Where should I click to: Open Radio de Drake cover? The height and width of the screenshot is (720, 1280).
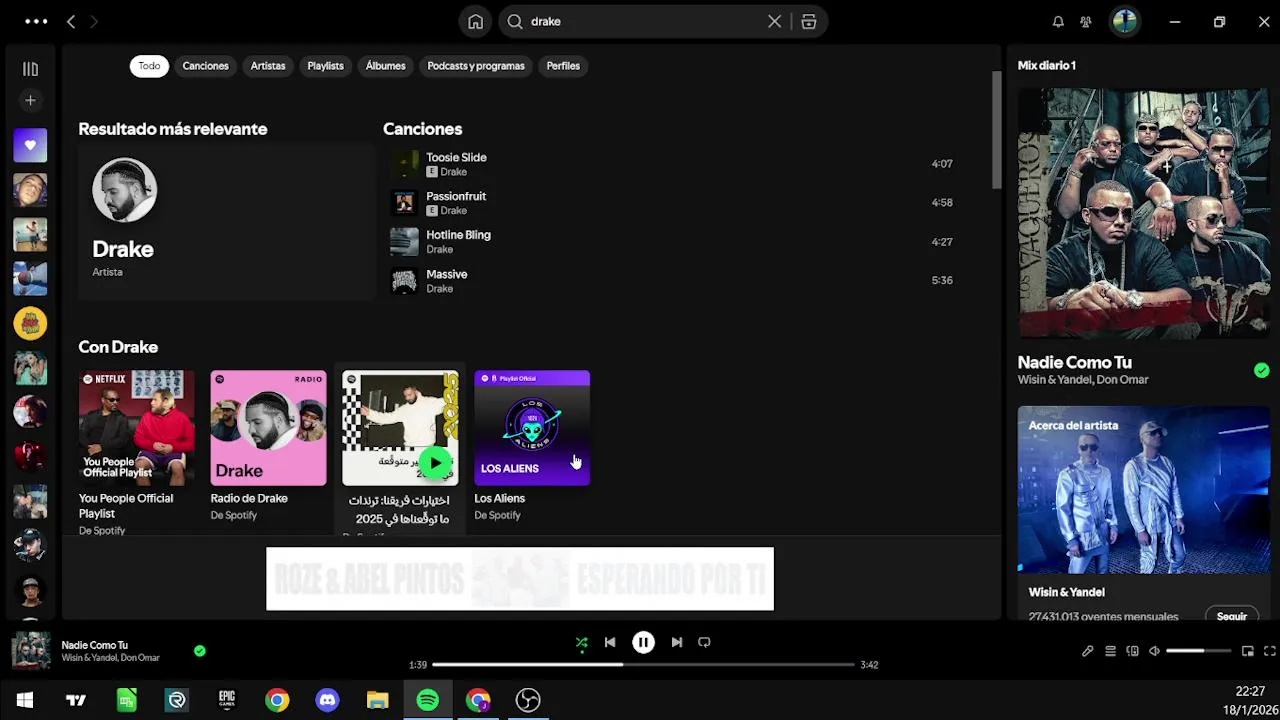(268, 428)
